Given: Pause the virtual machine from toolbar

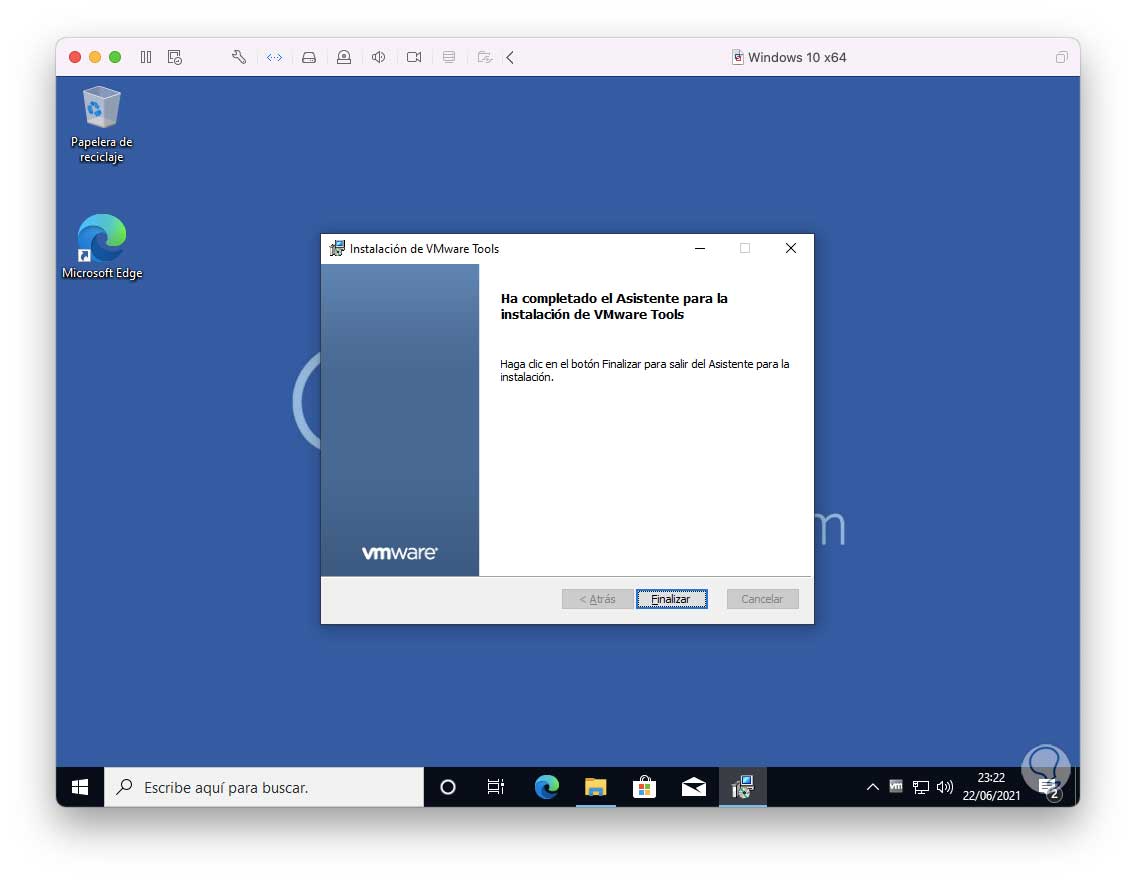Looking at the screenshot, I should click(146, 57).
